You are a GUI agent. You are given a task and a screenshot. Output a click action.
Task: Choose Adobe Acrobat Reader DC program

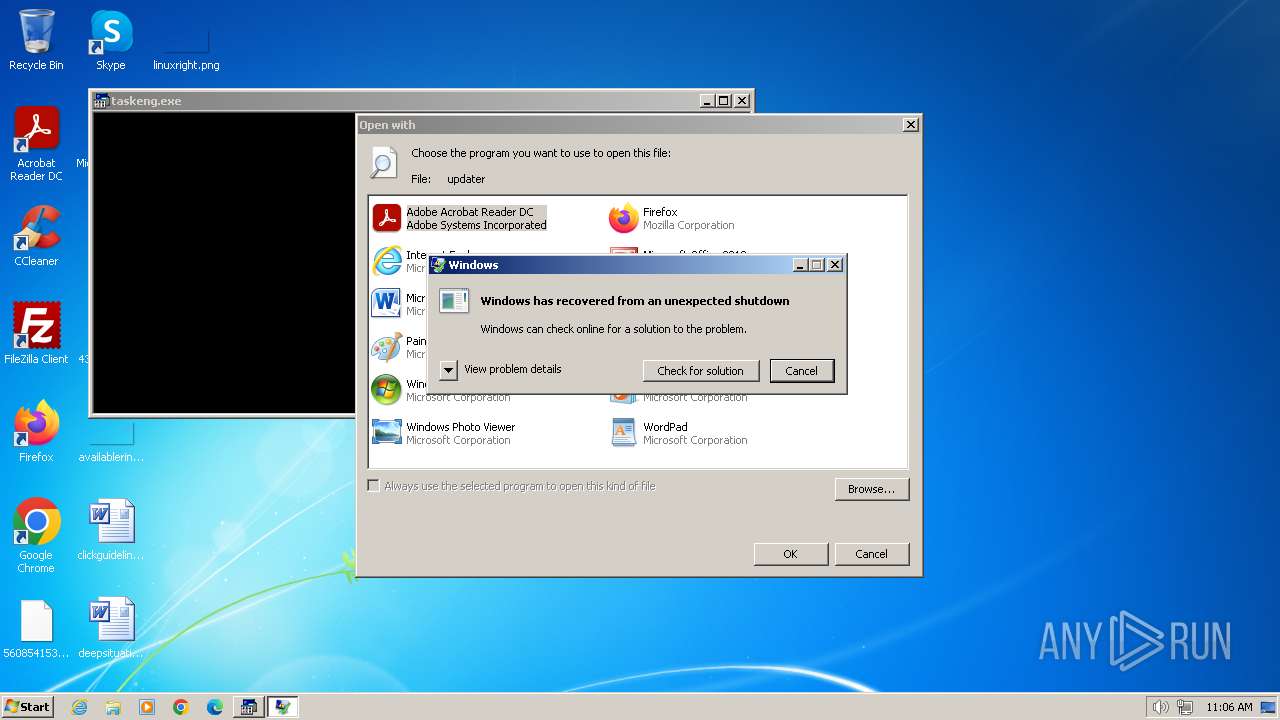coord(460,218)
